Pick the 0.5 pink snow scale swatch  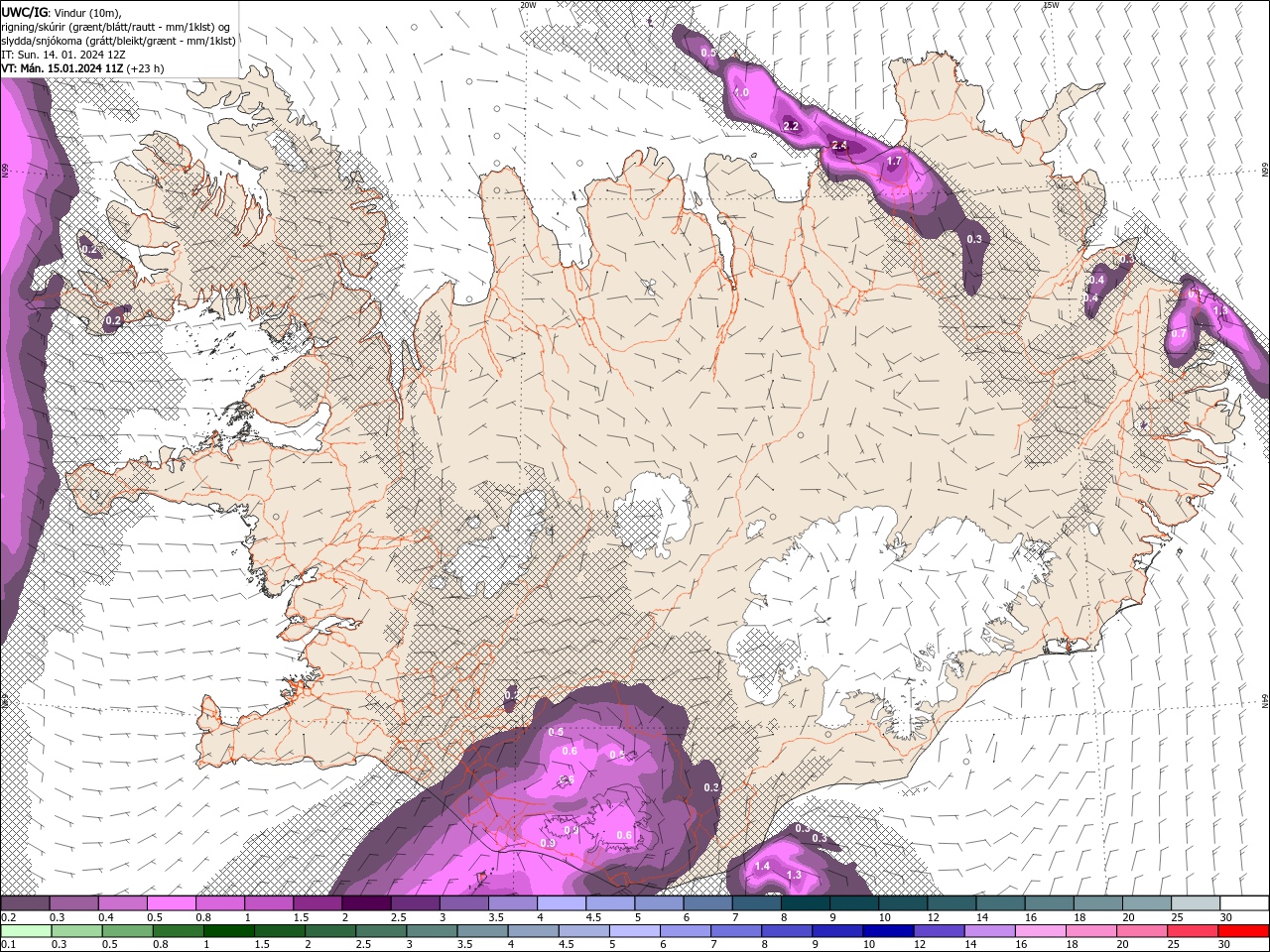coord(171,903)
